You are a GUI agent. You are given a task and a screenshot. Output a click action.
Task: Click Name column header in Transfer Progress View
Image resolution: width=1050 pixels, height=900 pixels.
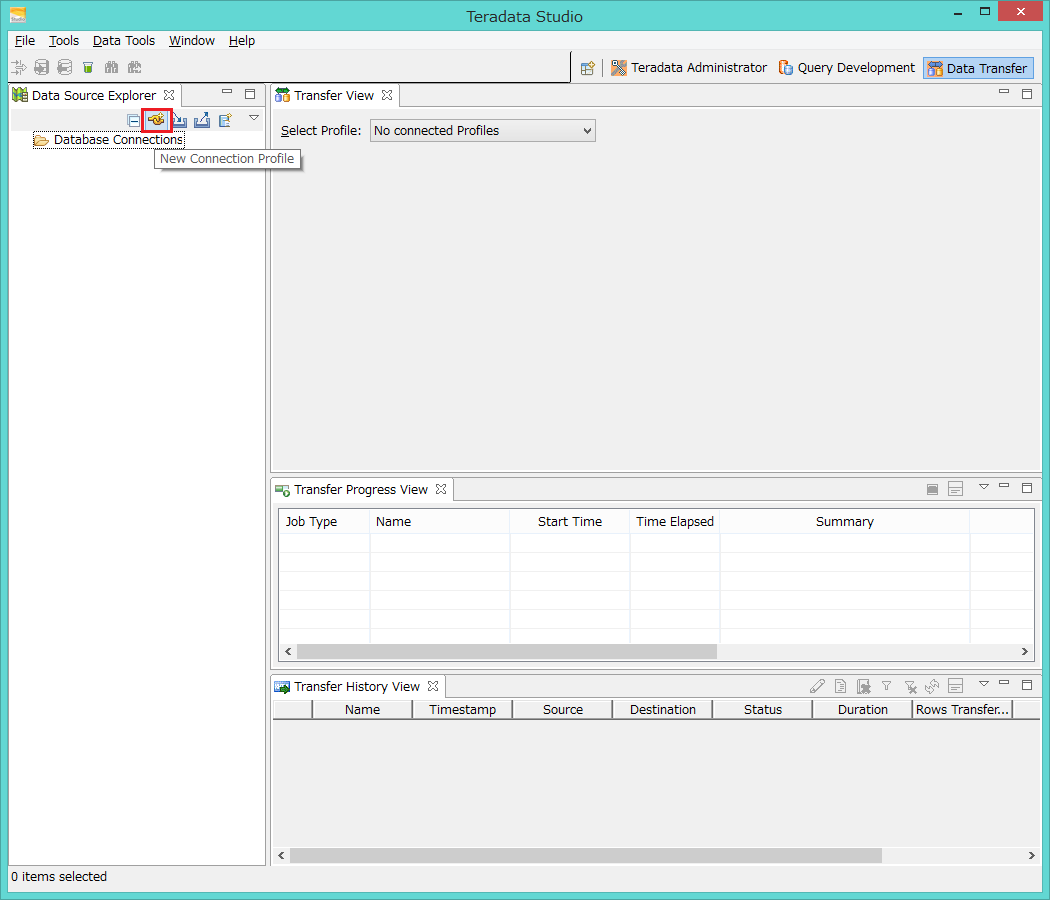click(440, 522)
